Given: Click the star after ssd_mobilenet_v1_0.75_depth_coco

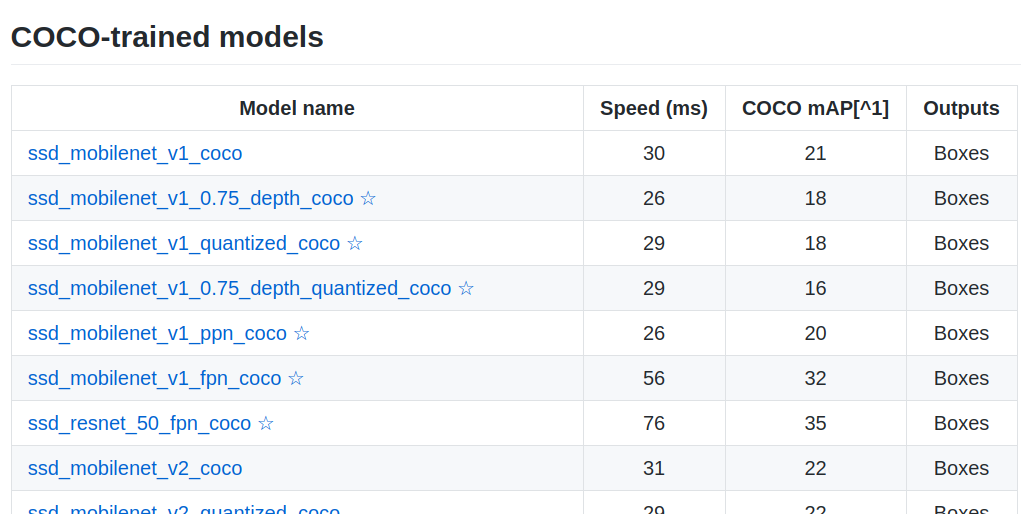Looking at the screenshot, I should [368, 198].
